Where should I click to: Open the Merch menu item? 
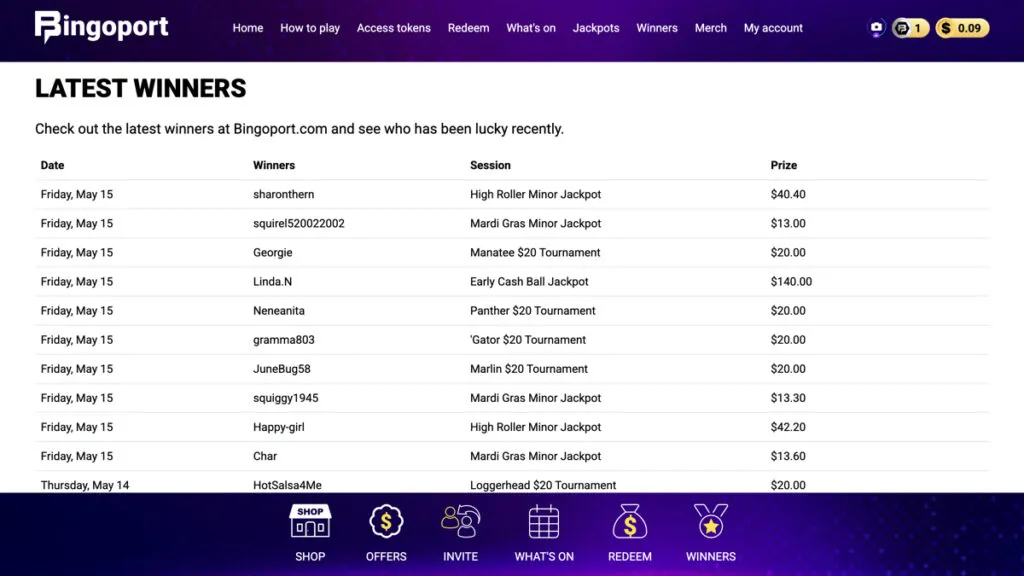click(x=711, y=28)
